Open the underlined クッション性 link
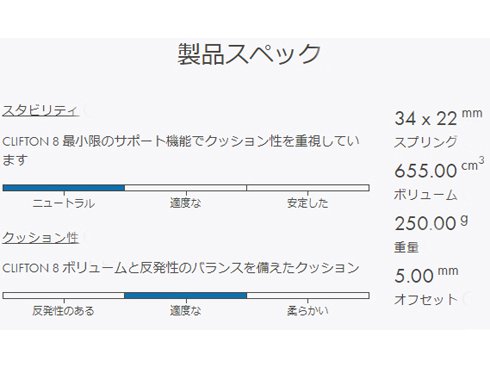The image size is (490, 368). pyautogui.click(x=40, y=237)
